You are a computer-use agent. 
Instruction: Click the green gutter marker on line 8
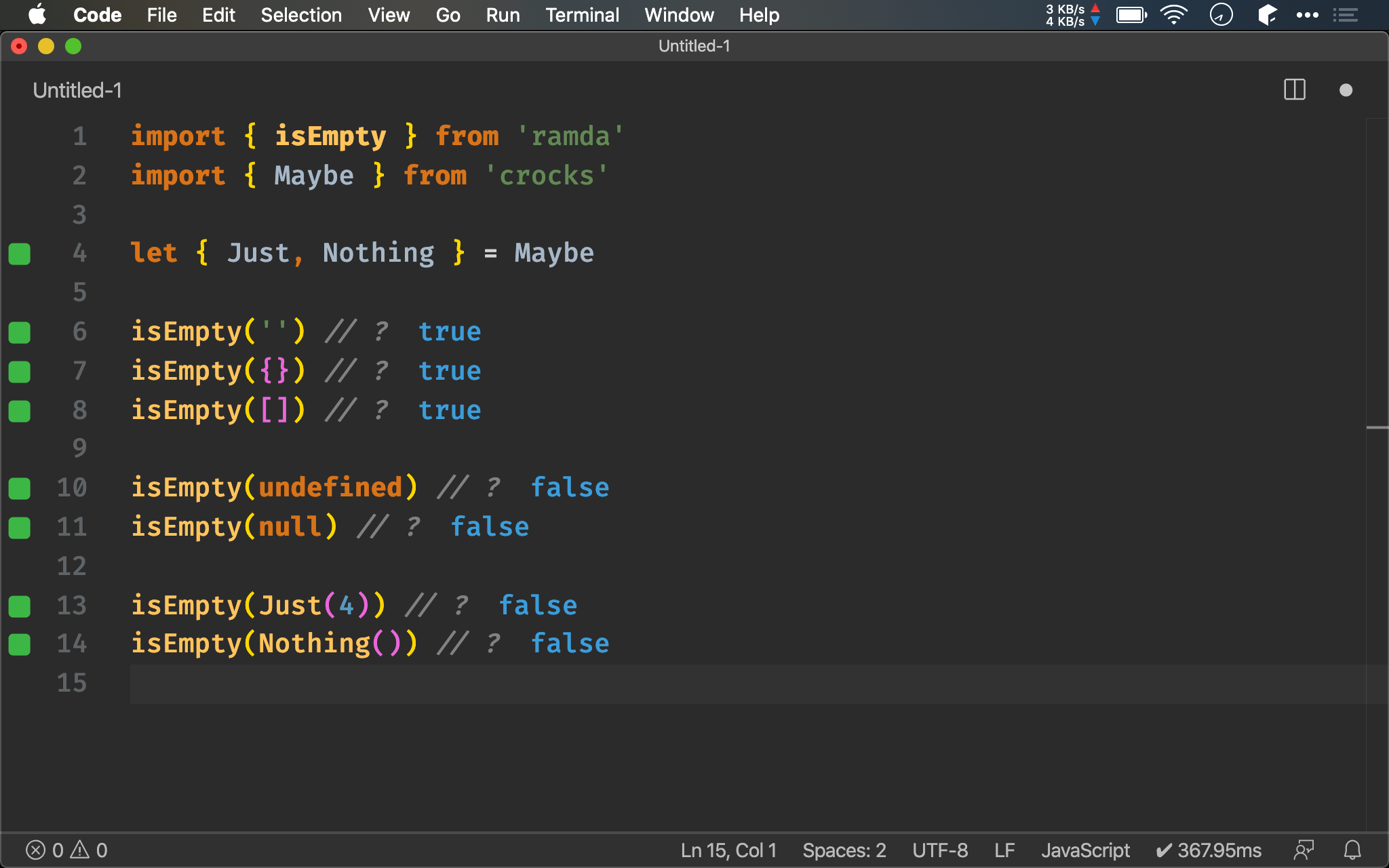coord(20,411)
